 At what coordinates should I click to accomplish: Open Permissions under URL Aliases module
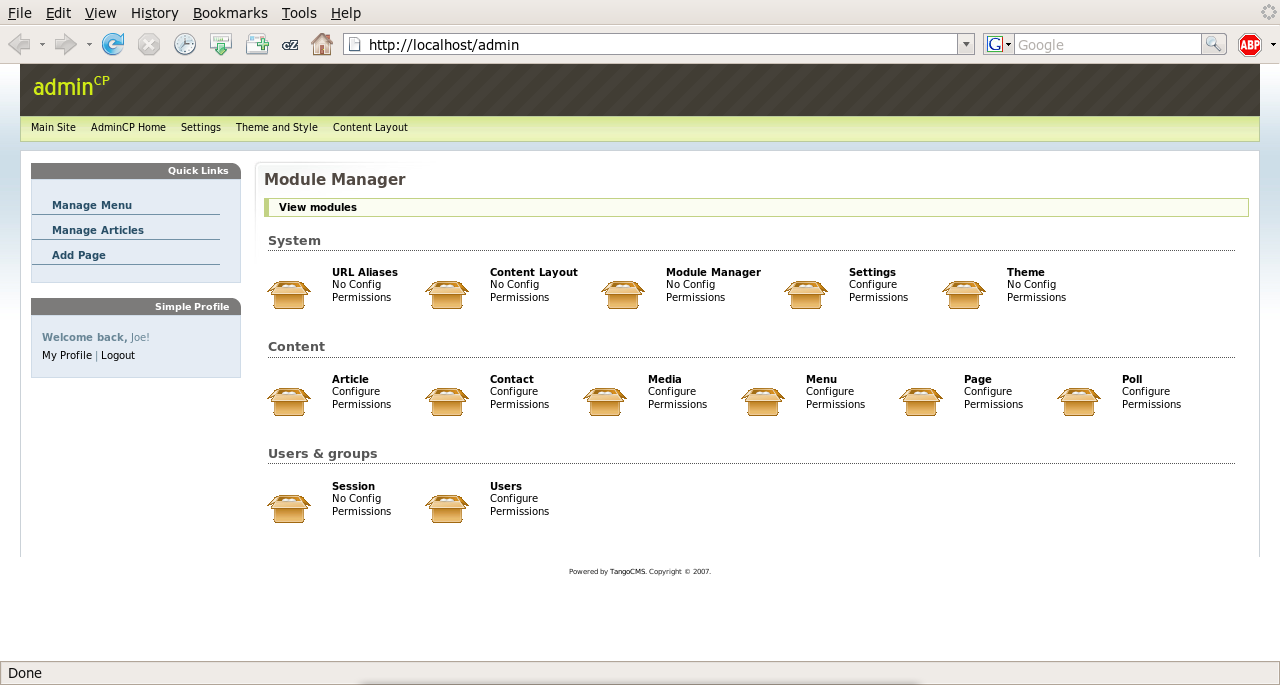(362, 298)
